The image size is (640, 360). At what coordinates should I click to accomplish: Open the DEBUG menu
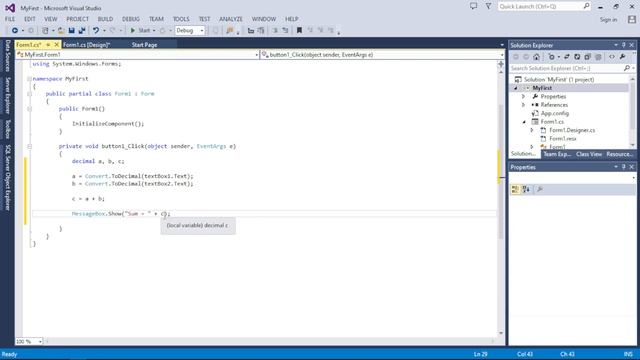131,19
